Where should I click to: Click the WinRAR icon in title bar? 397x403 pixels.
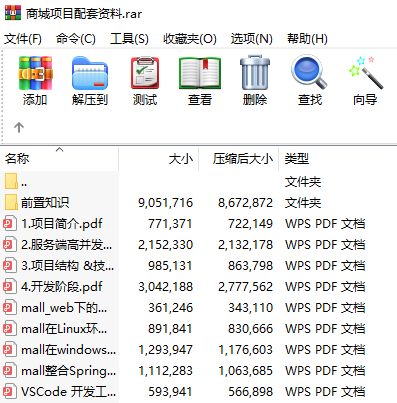pos(13,13)
